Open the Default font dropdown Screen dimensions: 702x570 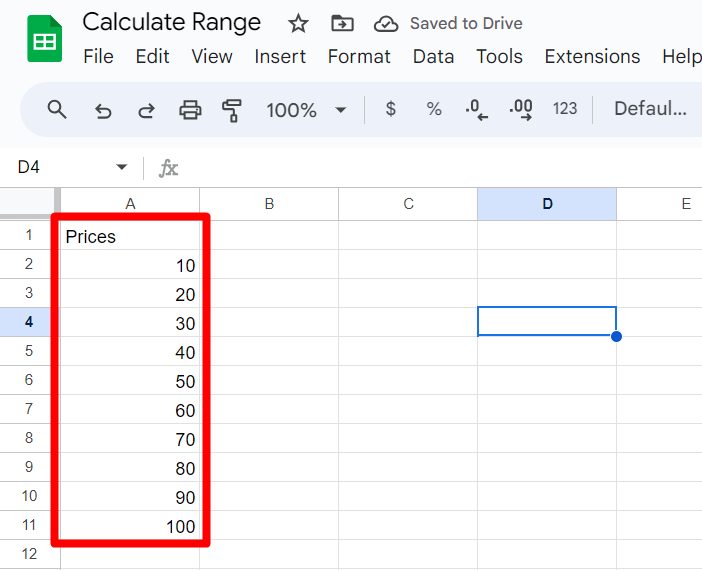pos(650,108)
